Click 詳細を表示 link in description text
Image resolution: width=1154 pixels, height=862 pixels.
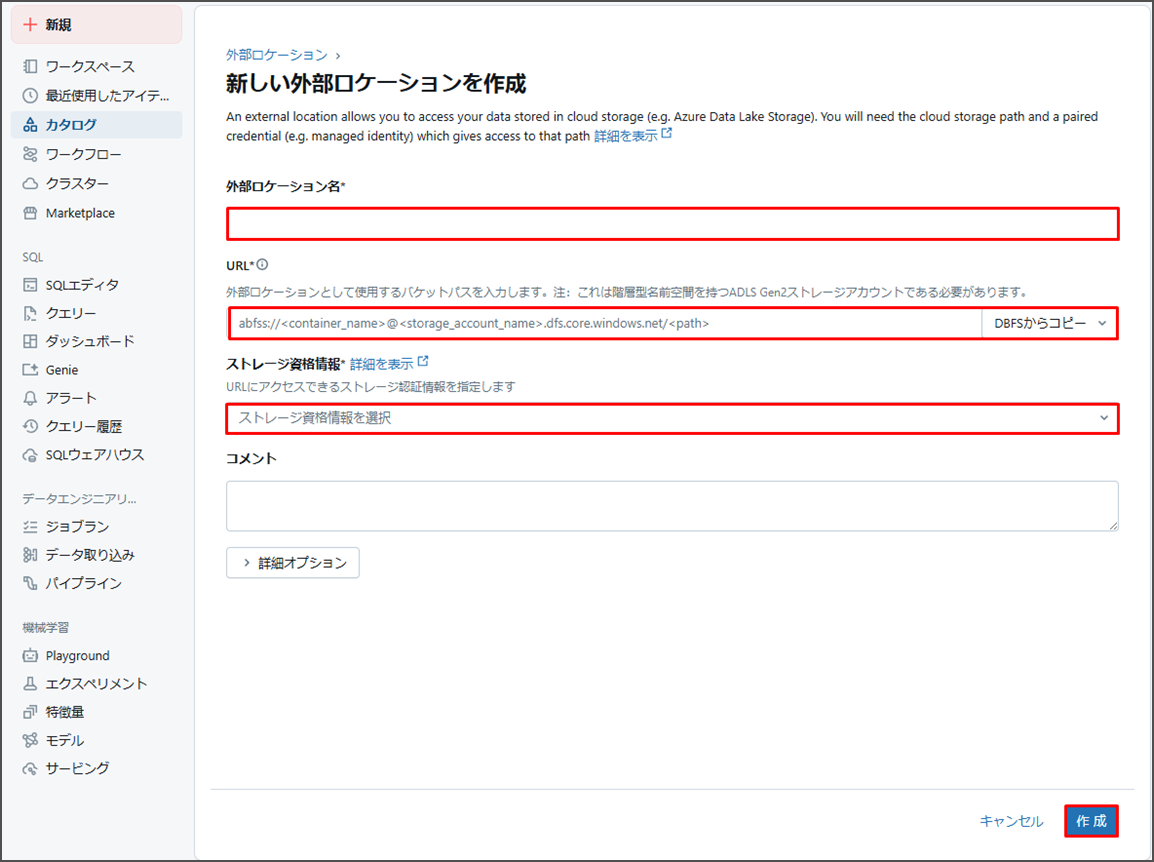coord(626,136)
